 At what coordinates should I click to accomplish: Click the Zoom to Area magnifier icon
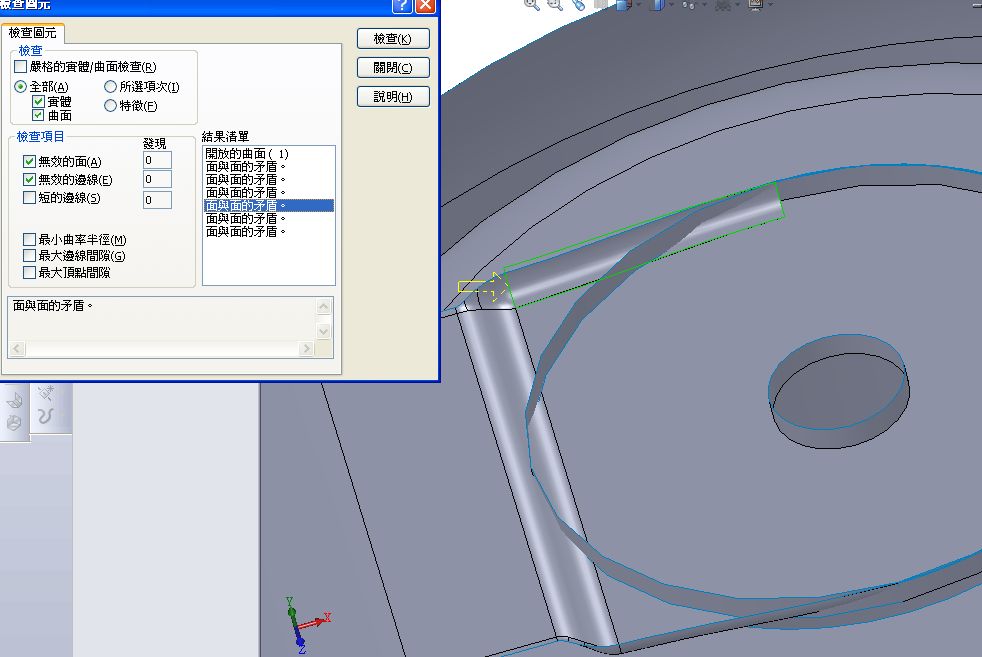pyautogui.click(x=555, y=4)
